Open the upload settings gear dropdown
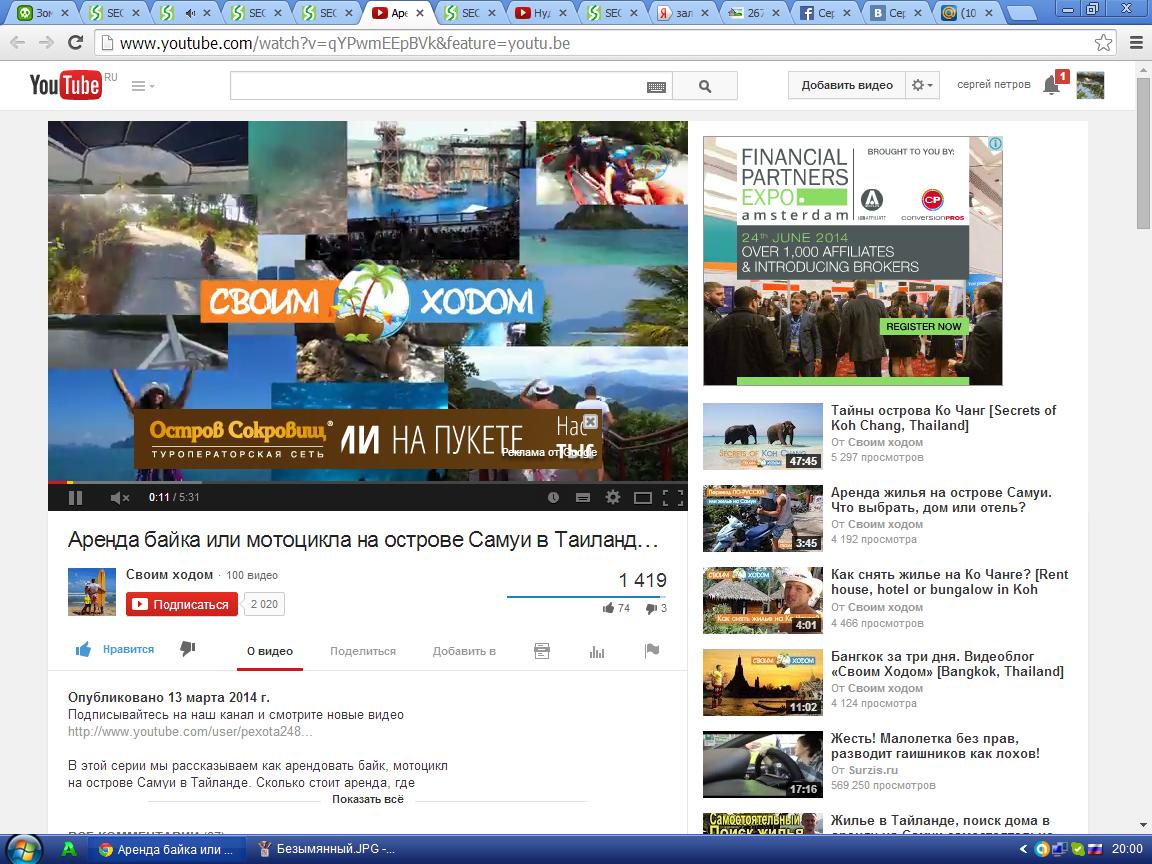Image resolution: width=1152 pixels, height=864 pixels. coord(922,85)
